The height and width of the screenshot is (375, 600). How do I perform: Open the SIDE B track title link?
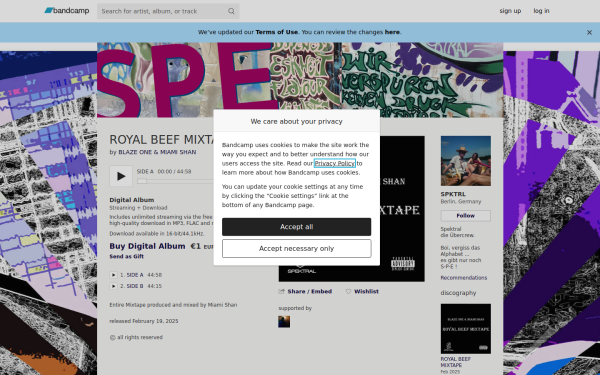(x=135, y=286)
